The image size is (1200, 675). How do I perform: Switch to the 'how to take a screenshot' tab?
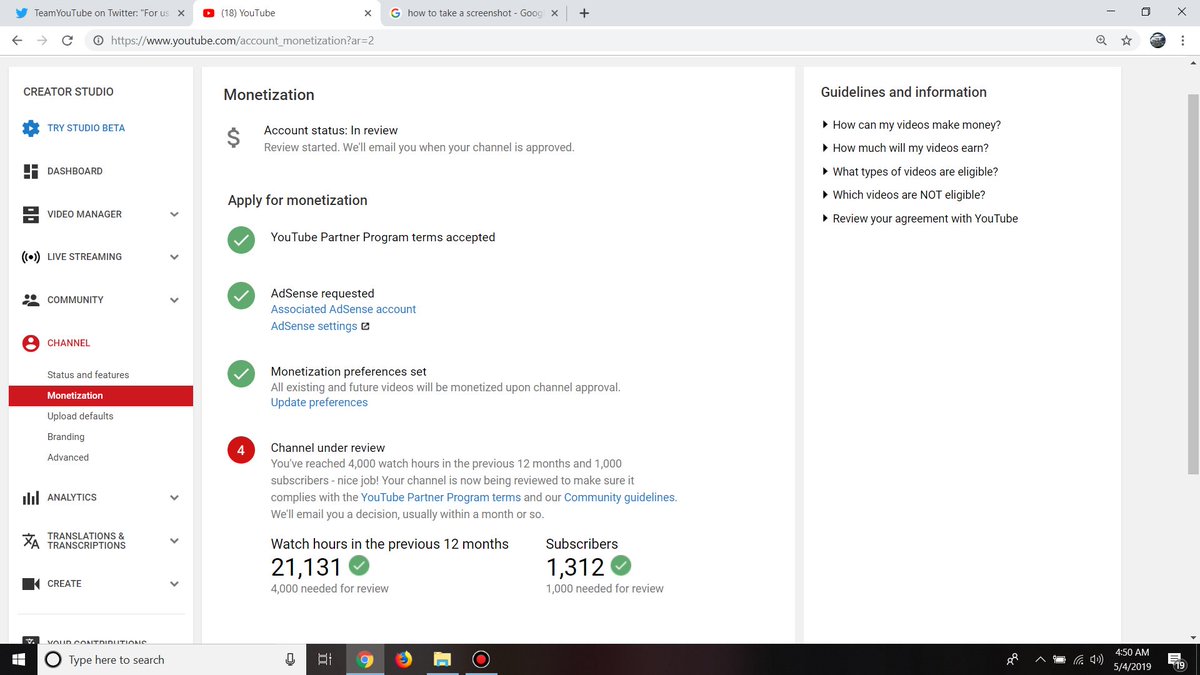473,13
